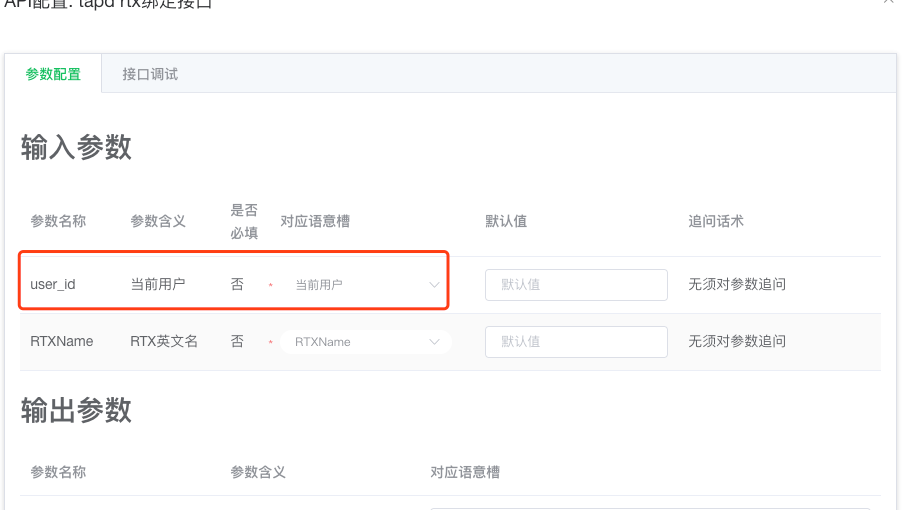914x510 pixels.
Task: Open the RTXName semantic slot dropdown
Action: pos(366,342)
